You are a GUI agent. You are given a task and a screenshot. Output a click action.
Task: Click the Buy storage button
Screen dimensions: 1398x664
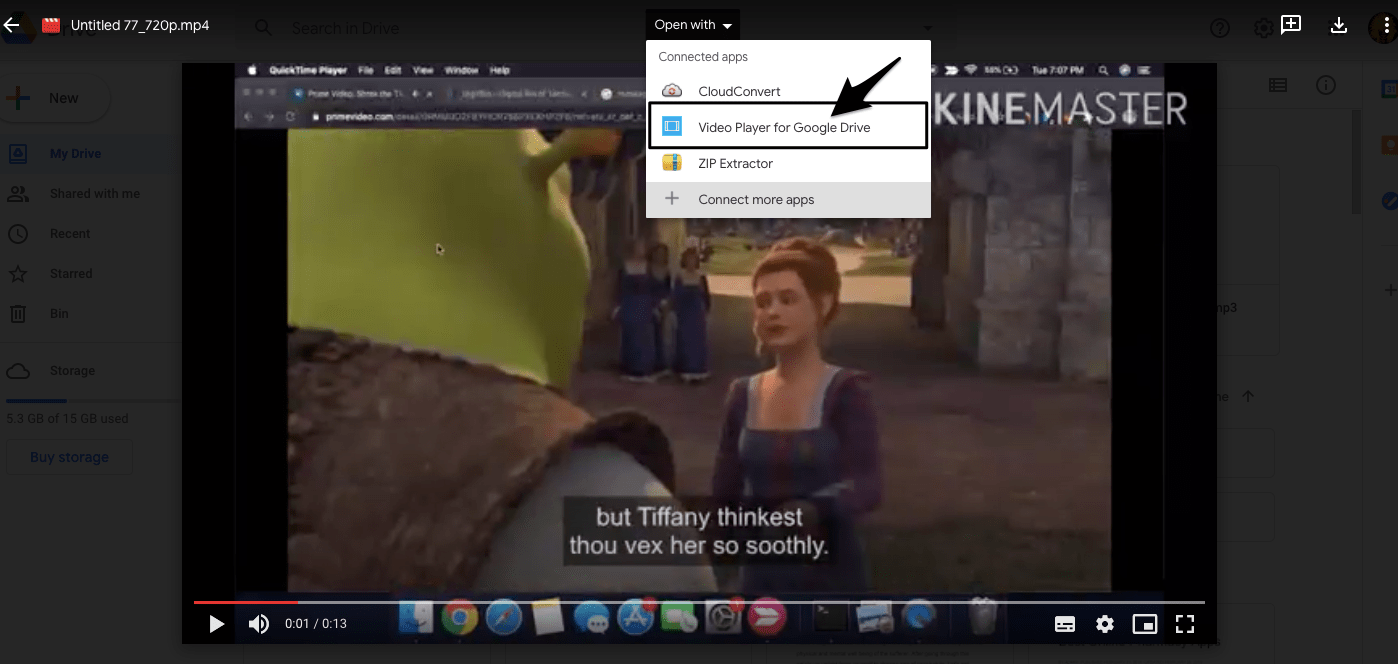pos(69,457)
